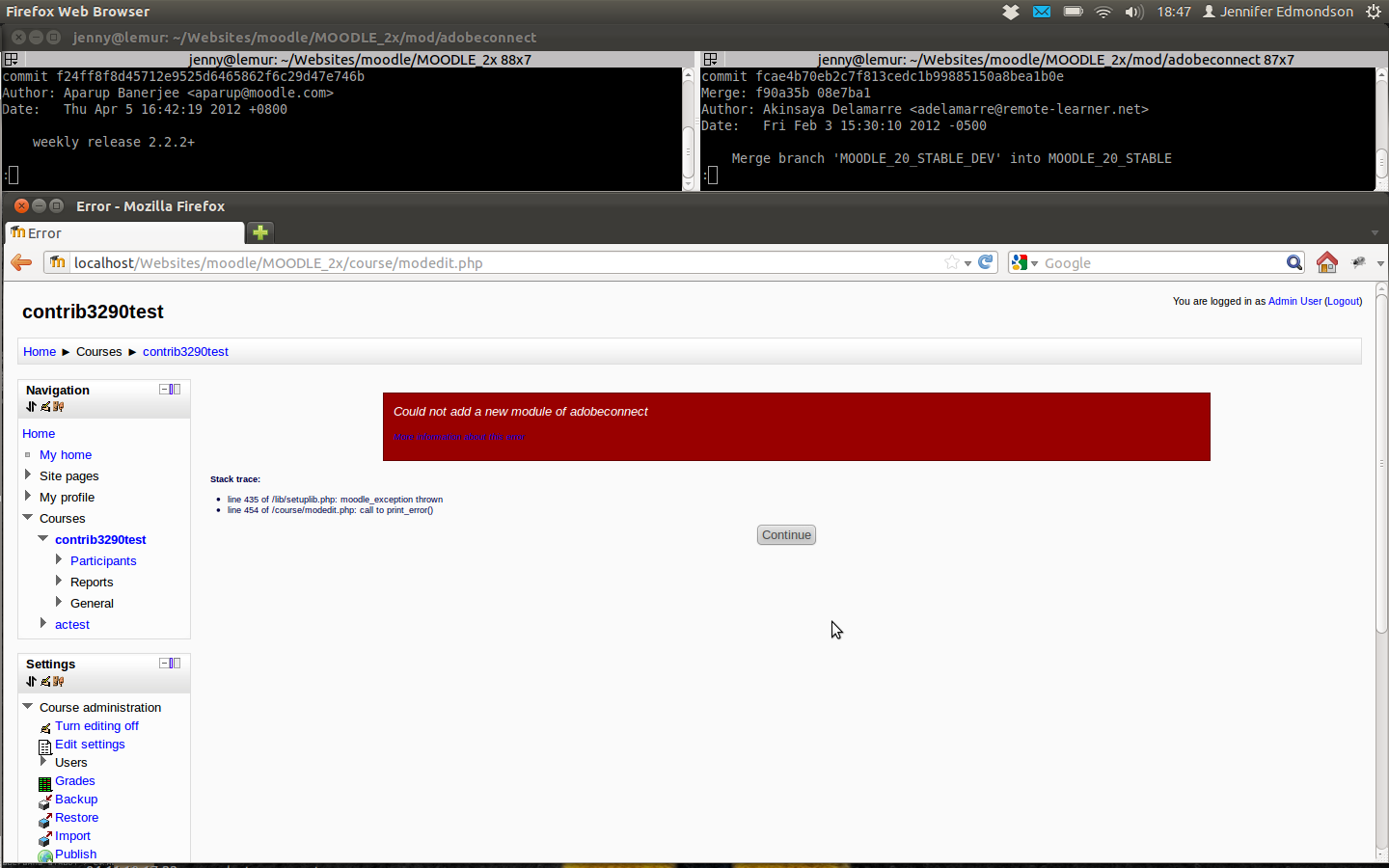Open My home in Navigation

pos(66,455)
